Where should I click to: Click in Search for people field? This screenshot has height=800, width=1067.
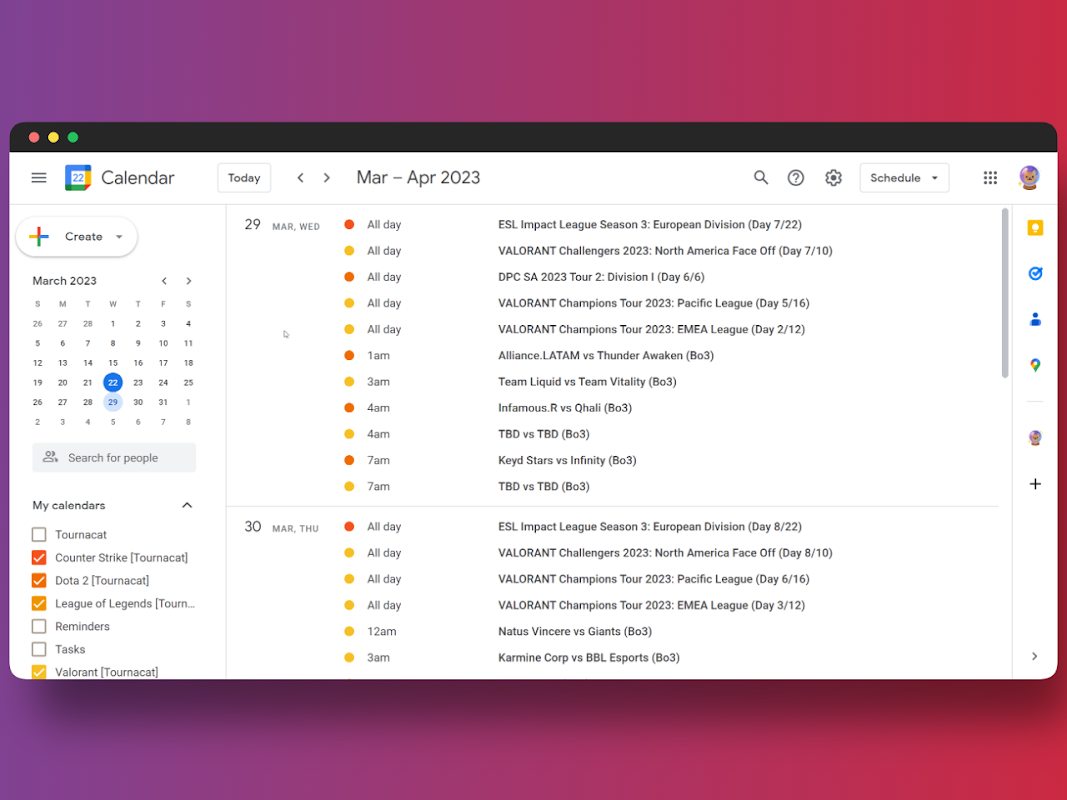click(114, 457)
